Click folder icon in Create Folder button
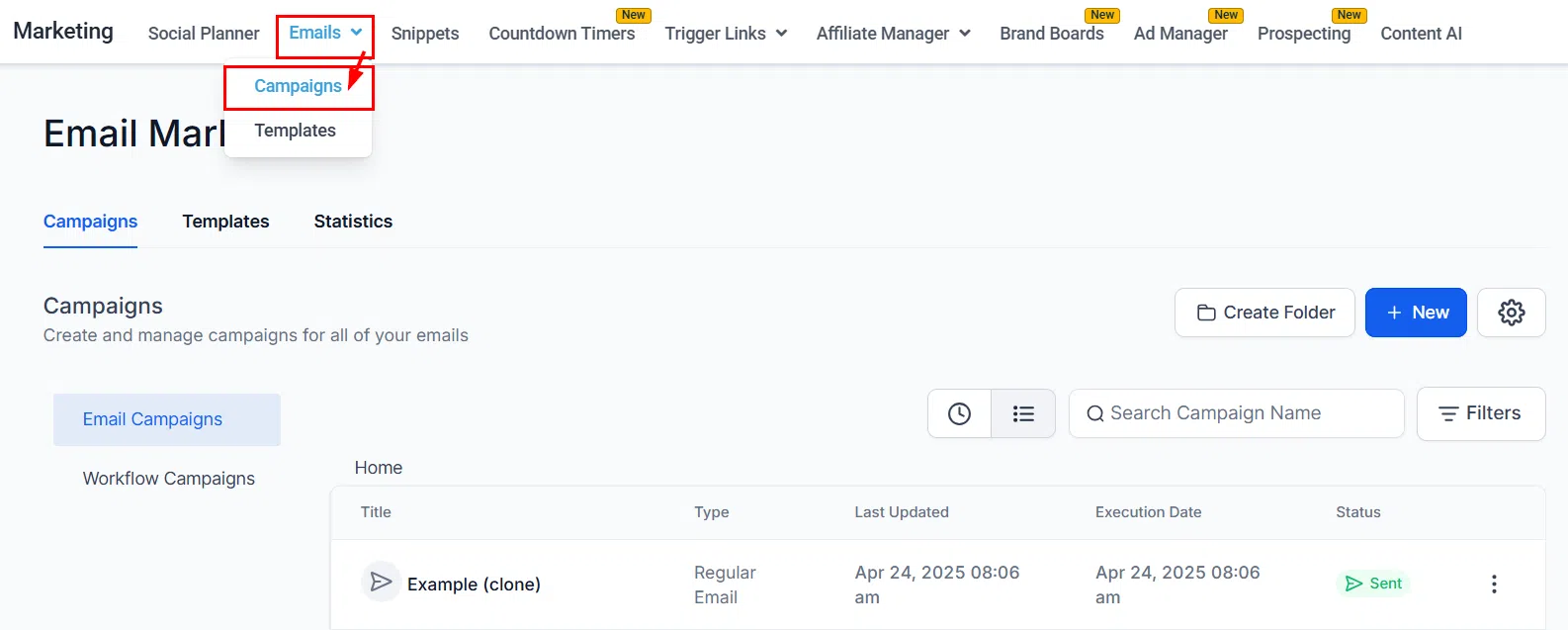1568x630 pixels. tap(1206, 313)
